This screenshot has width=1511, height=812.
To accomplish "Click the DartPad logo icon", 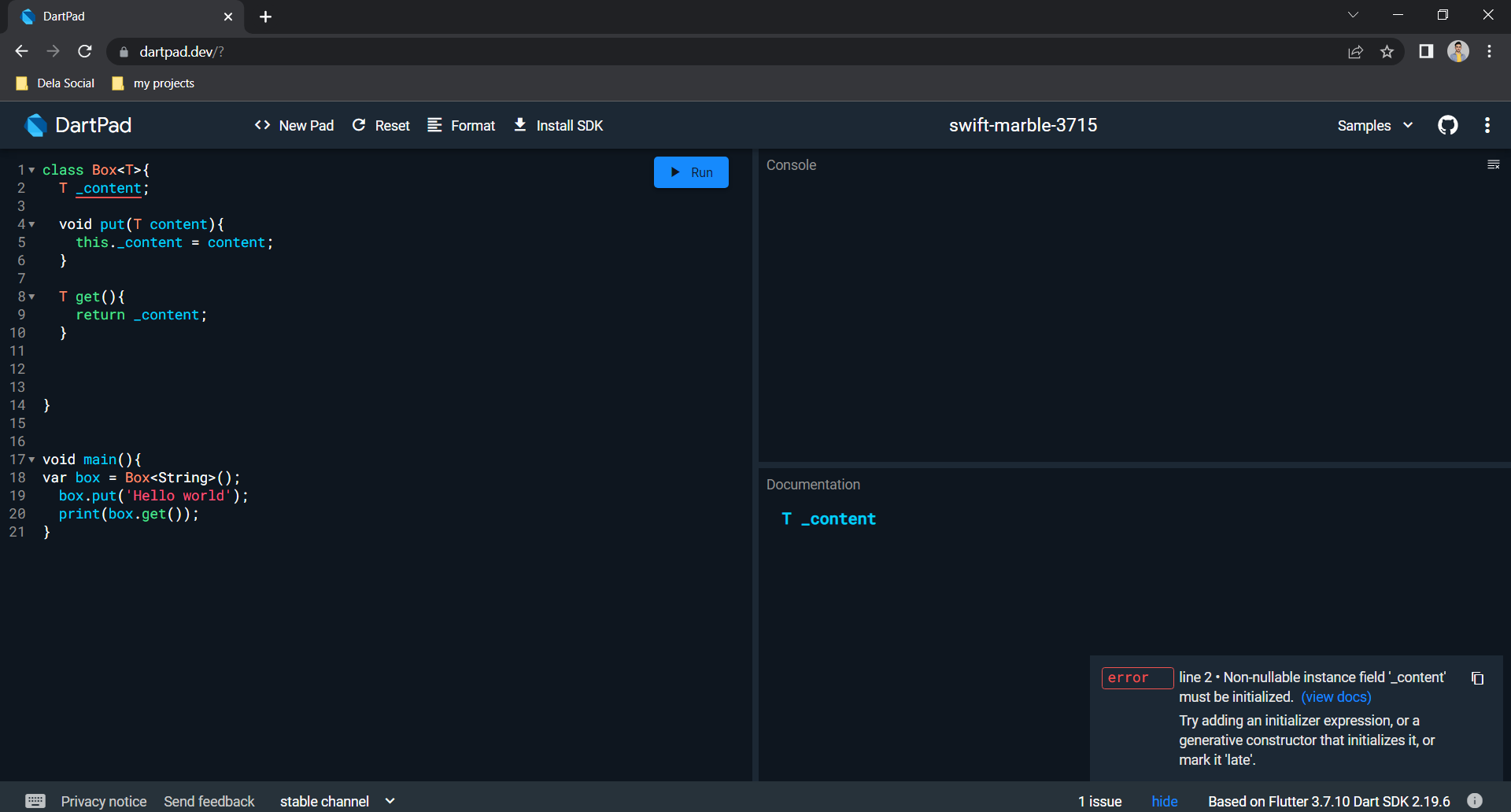I will [x=35, y=125].
